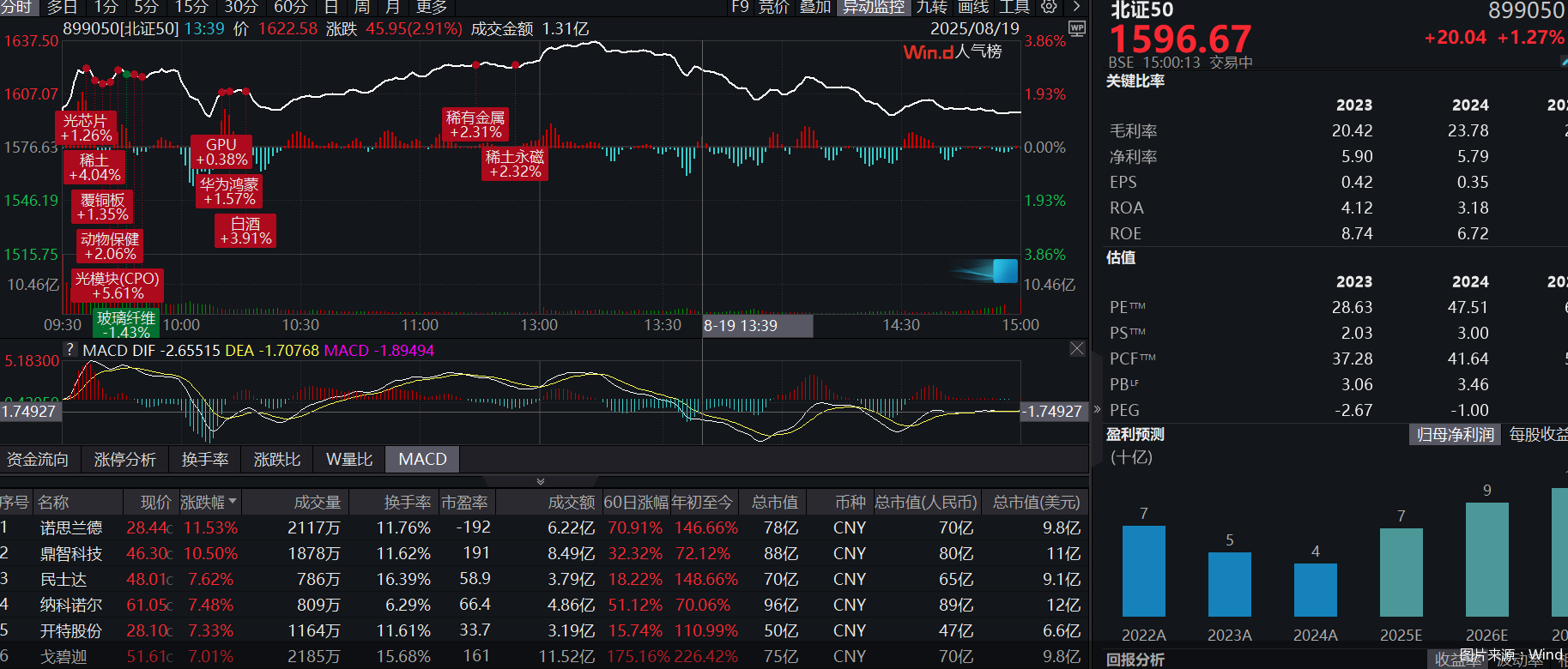This screenshot has height=669, width=1568.
Task: Select the 归母净利润 forecast option
Action: pyautogui.click(x=1455, y=435)
